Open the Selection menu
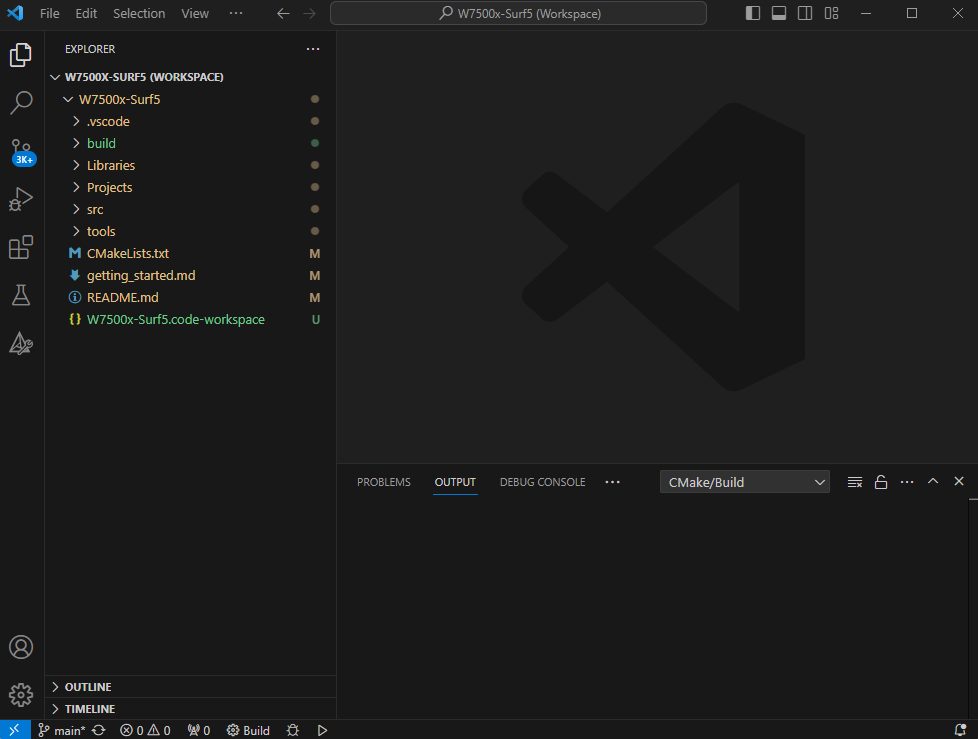 (139, 13)
